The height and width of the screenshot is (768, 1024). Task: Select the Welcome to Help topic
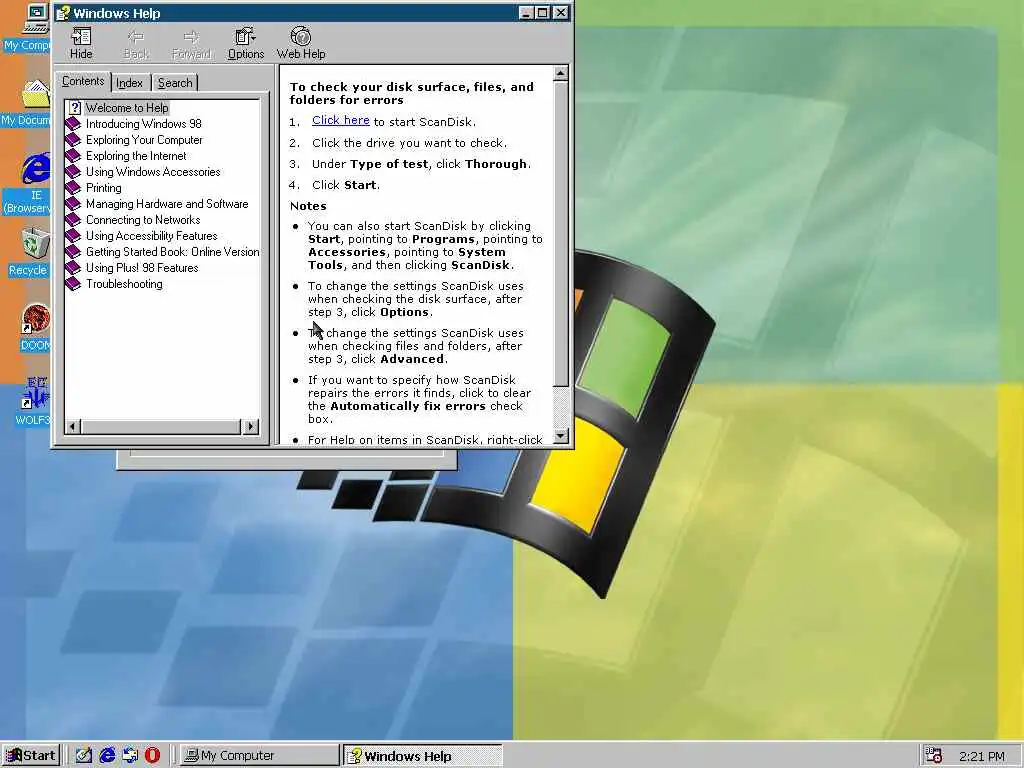[x=127, y=108]
